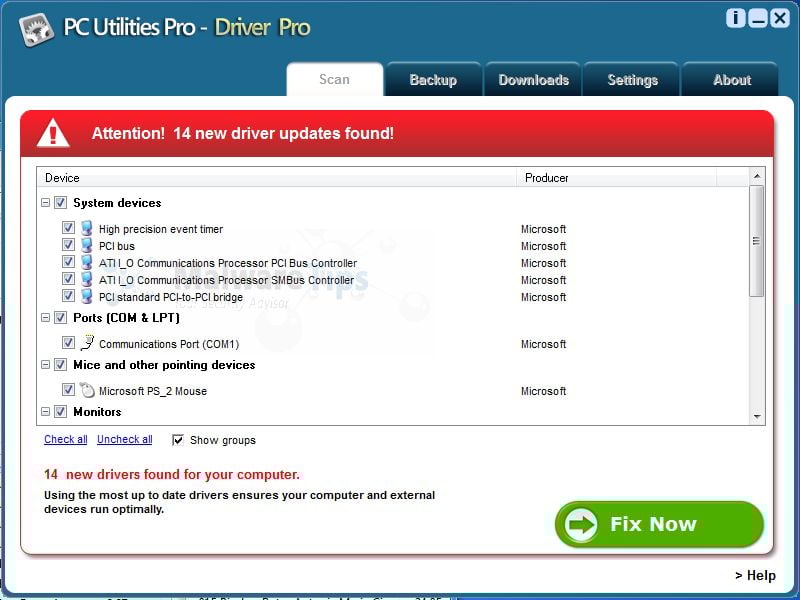Click the PCI bus device icon
The image size is (800, 600).
87,245
